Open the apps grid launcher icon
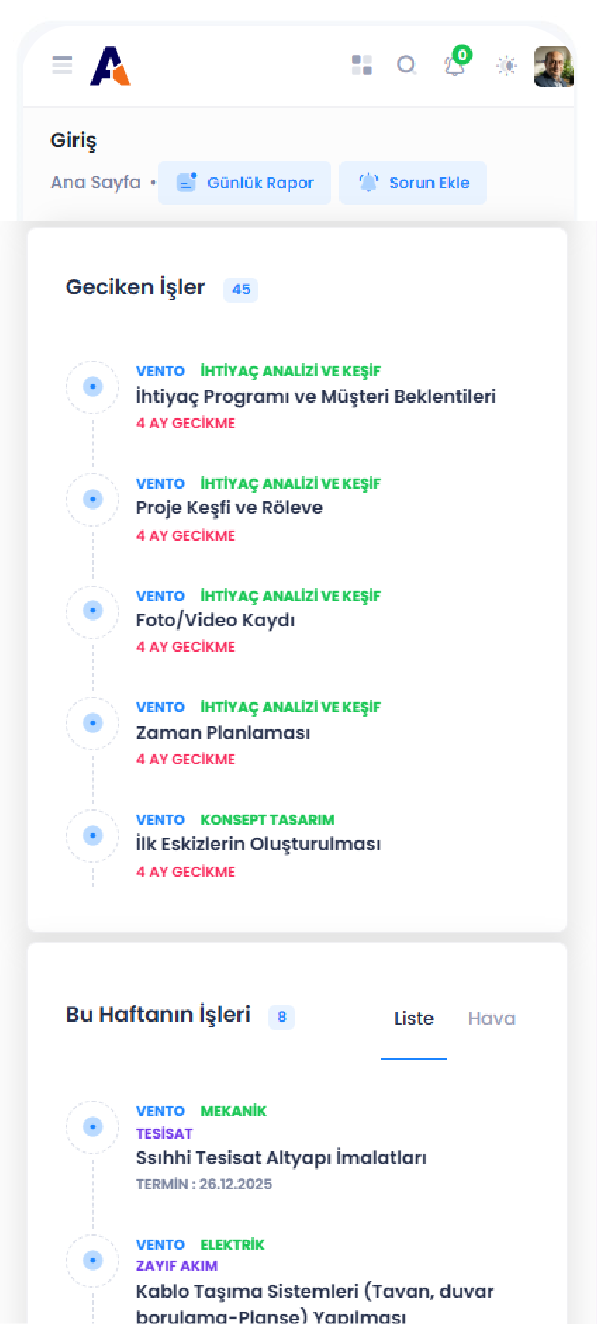 click(361, 64)
